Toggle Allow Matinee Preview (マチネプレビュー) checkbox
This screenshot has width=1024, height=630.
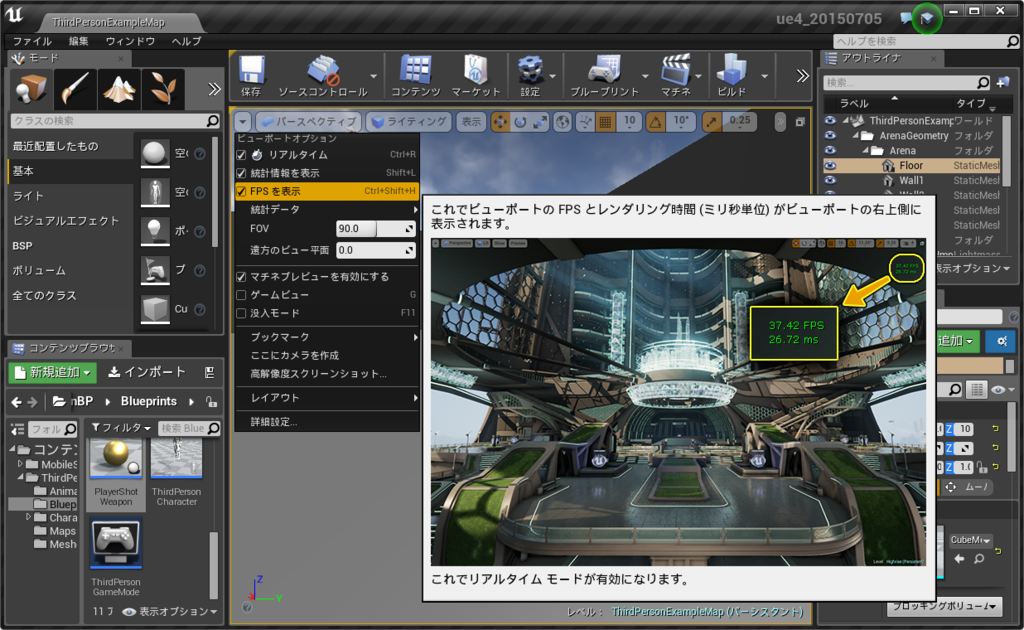point(241,277)
